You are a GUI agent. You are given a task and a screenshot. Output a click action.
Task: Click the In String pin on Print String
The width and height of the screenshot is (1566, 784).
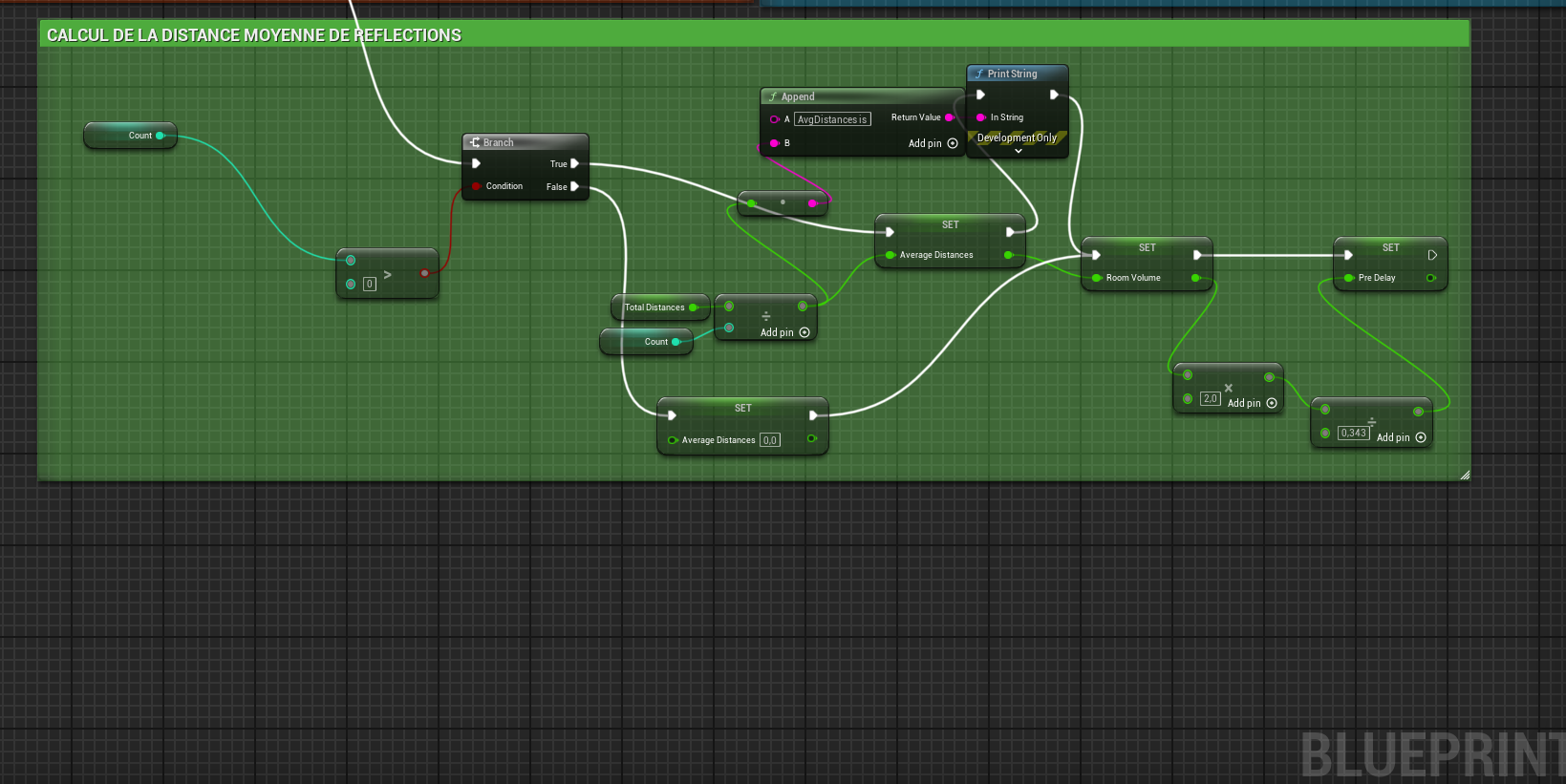tap(980, 117)
